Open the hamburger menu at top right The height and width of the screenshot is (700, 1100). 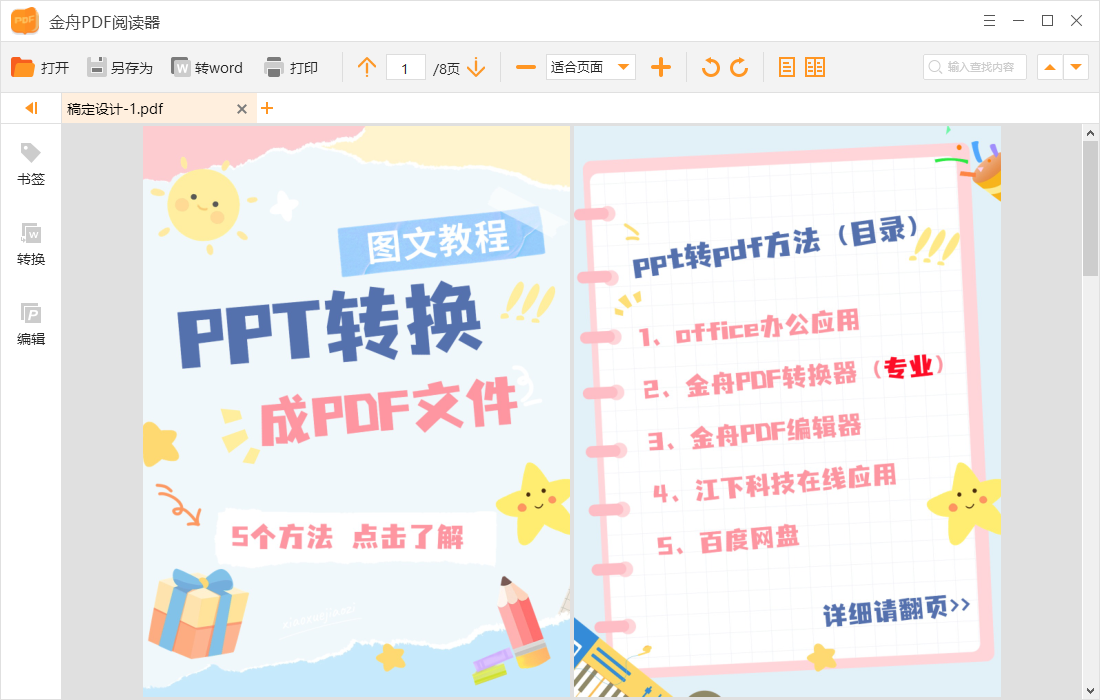(x=989, y=20)
